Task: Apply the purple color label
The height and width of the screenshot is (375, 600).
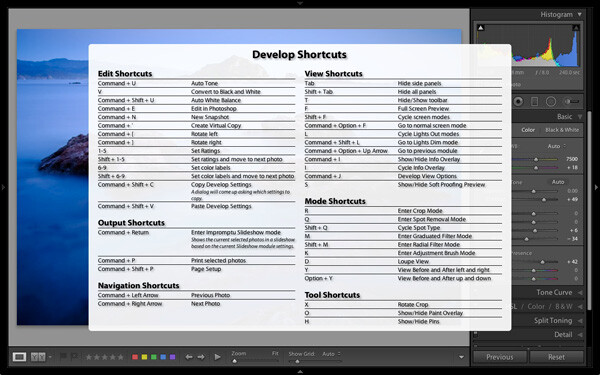Action: [172, 357]
